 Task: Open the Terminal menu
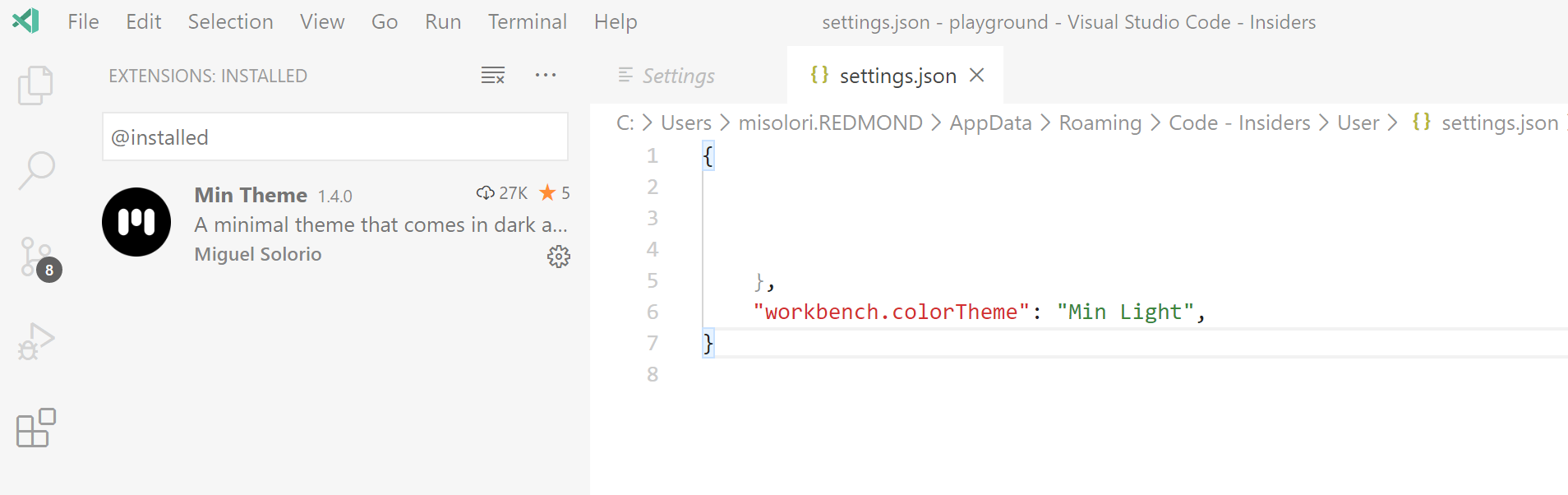click(x=528, y=21)
